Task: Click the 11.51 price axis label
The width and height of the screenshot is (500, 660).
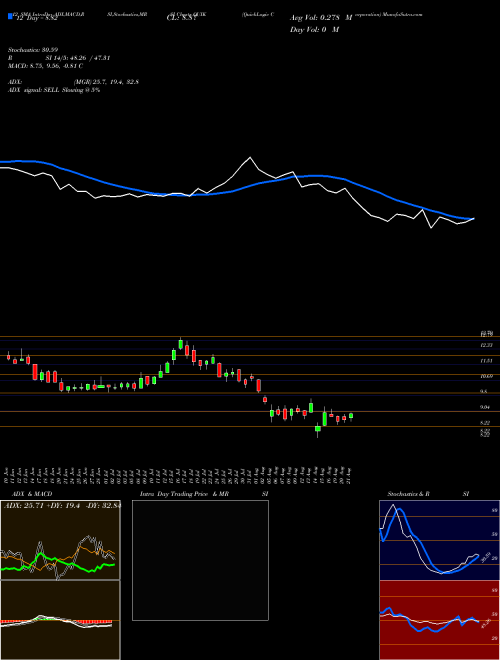Action: click(486, 361)
